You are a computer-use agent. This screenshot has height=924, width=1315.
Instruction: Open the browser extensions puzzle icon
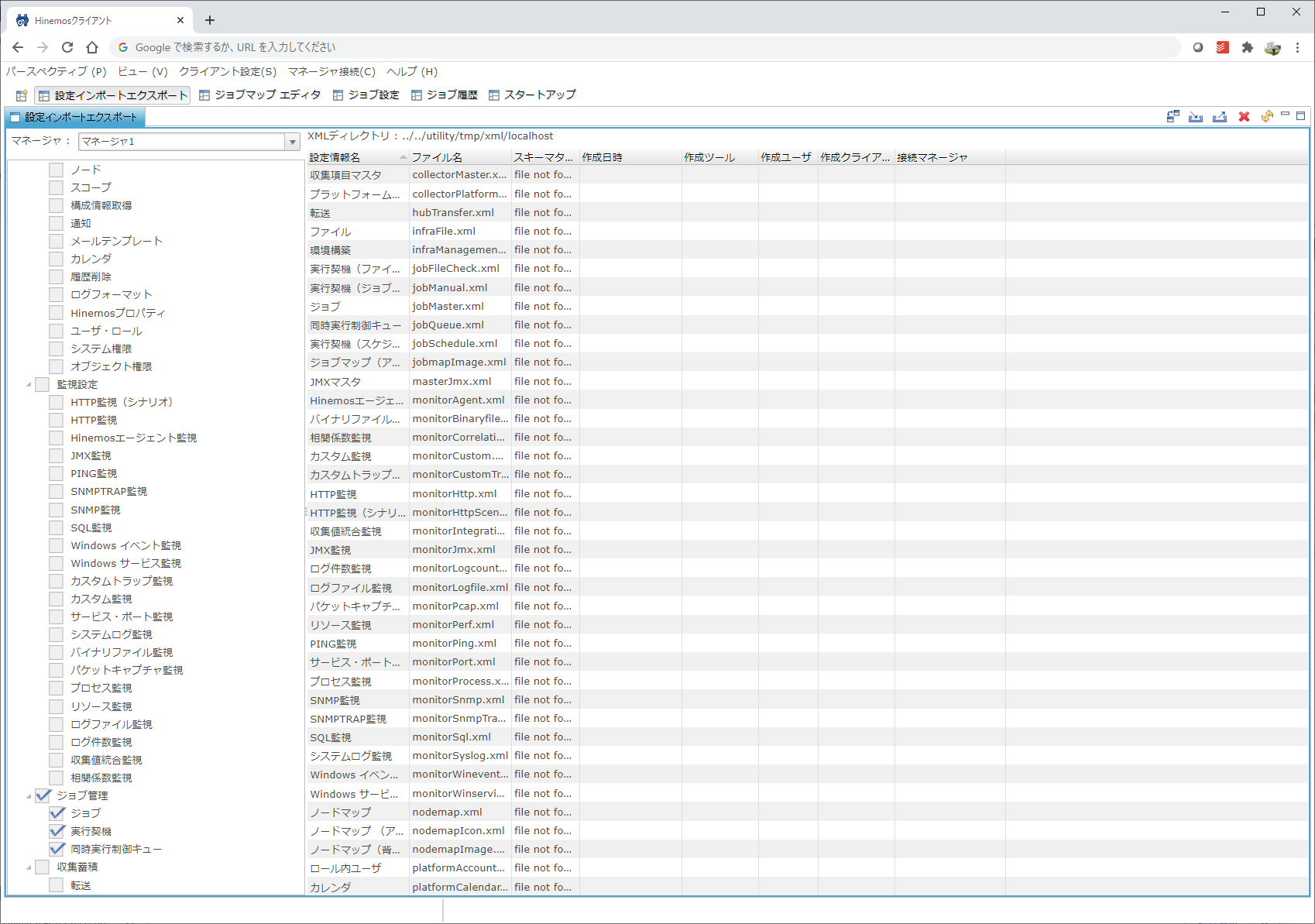pos(1247,47)
